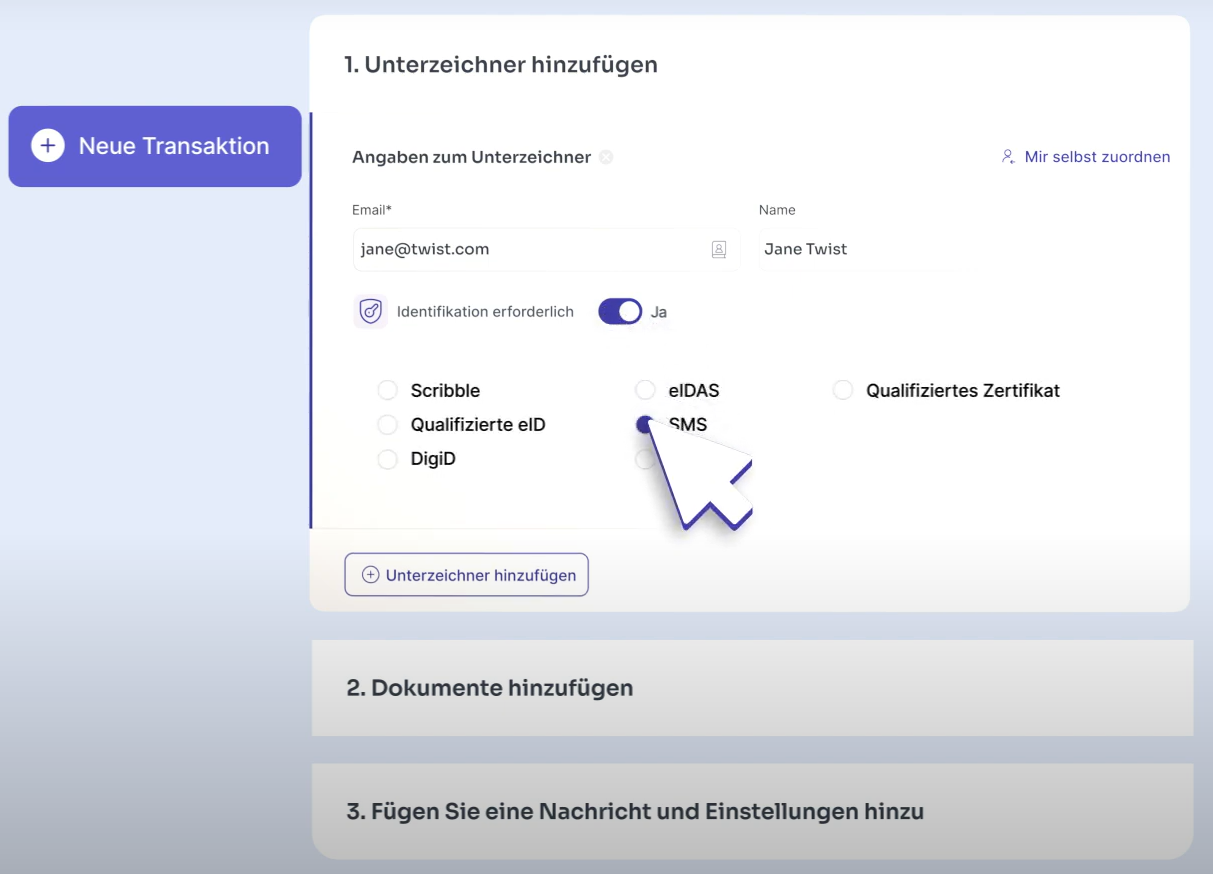Select the DigiD radio option

click(x=387, y=460)
